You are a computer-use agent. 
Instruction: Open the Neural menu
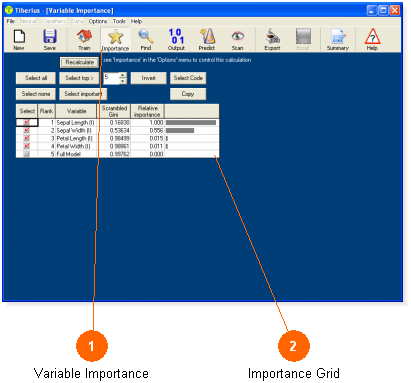click(x=28, y=21)
